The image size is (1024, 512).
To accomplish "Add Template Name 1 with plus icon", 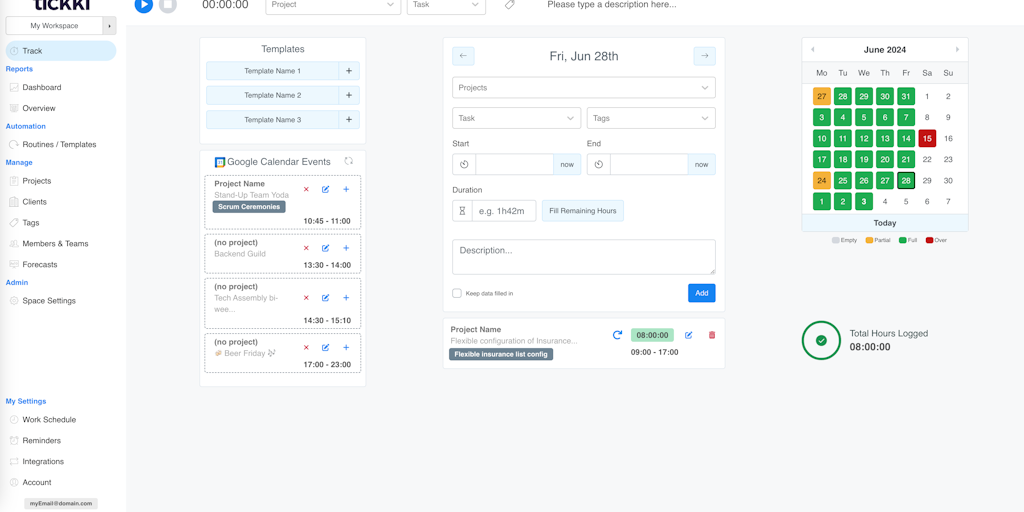I will coord(349,71).
